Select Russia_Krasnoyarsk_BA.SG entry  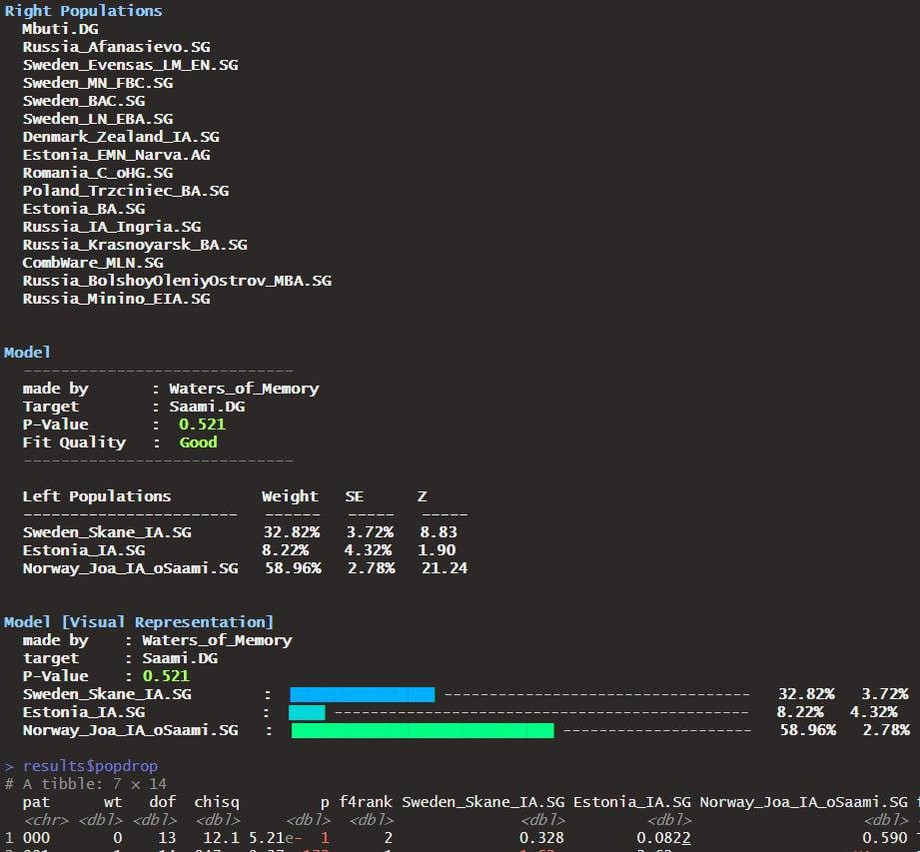pos(135,245)
